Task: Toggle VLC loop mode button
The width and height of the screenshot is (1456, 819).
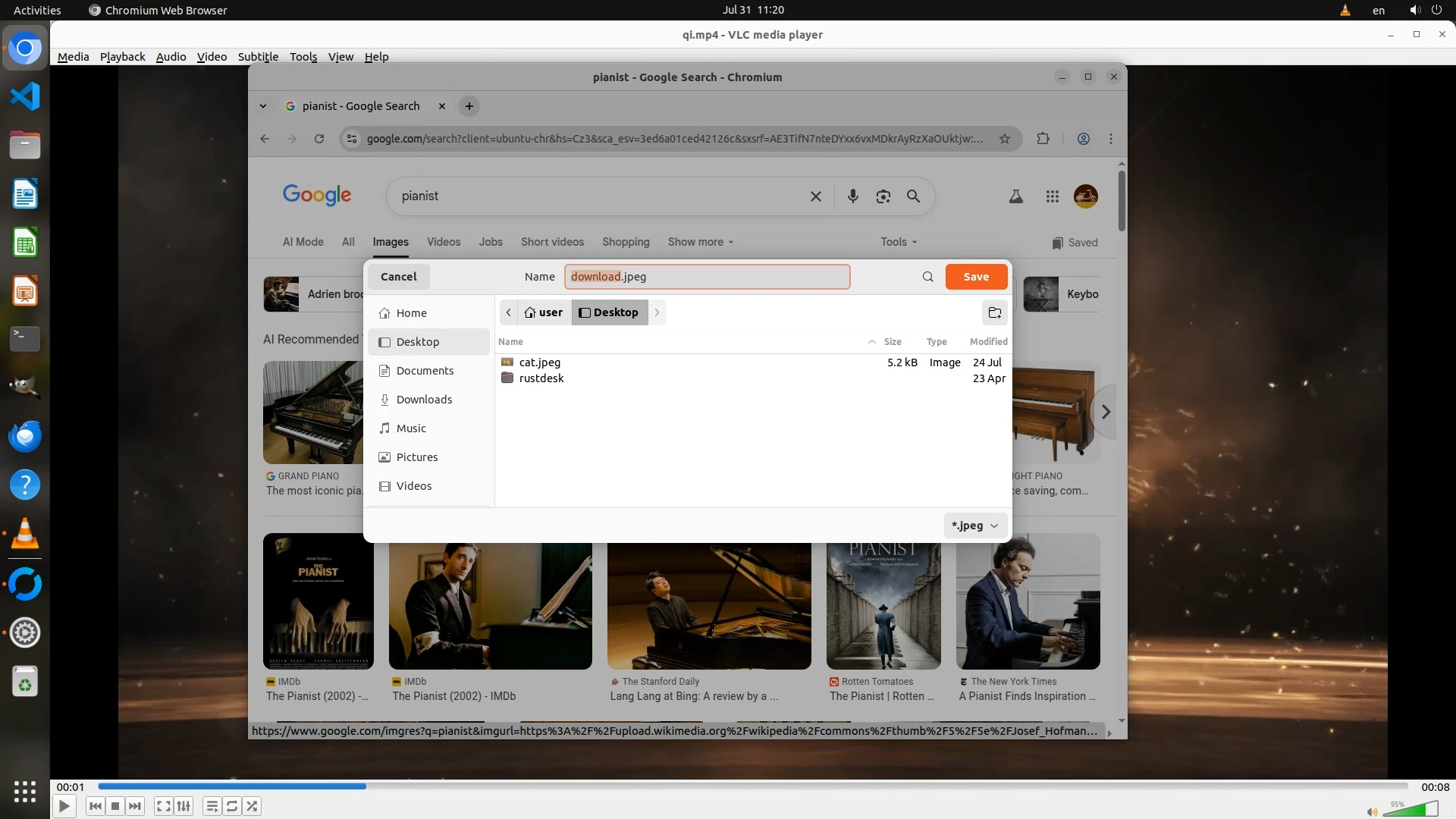Action: (232, 806)
